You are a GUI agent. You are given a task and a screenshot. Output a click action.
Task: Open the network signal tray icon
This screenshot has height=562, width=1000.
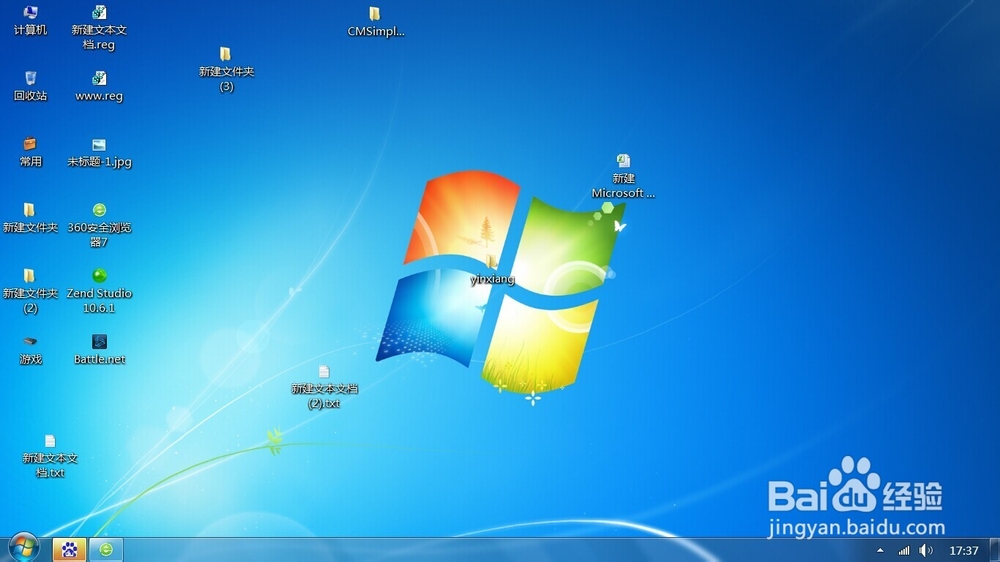(x=904, y=550)
